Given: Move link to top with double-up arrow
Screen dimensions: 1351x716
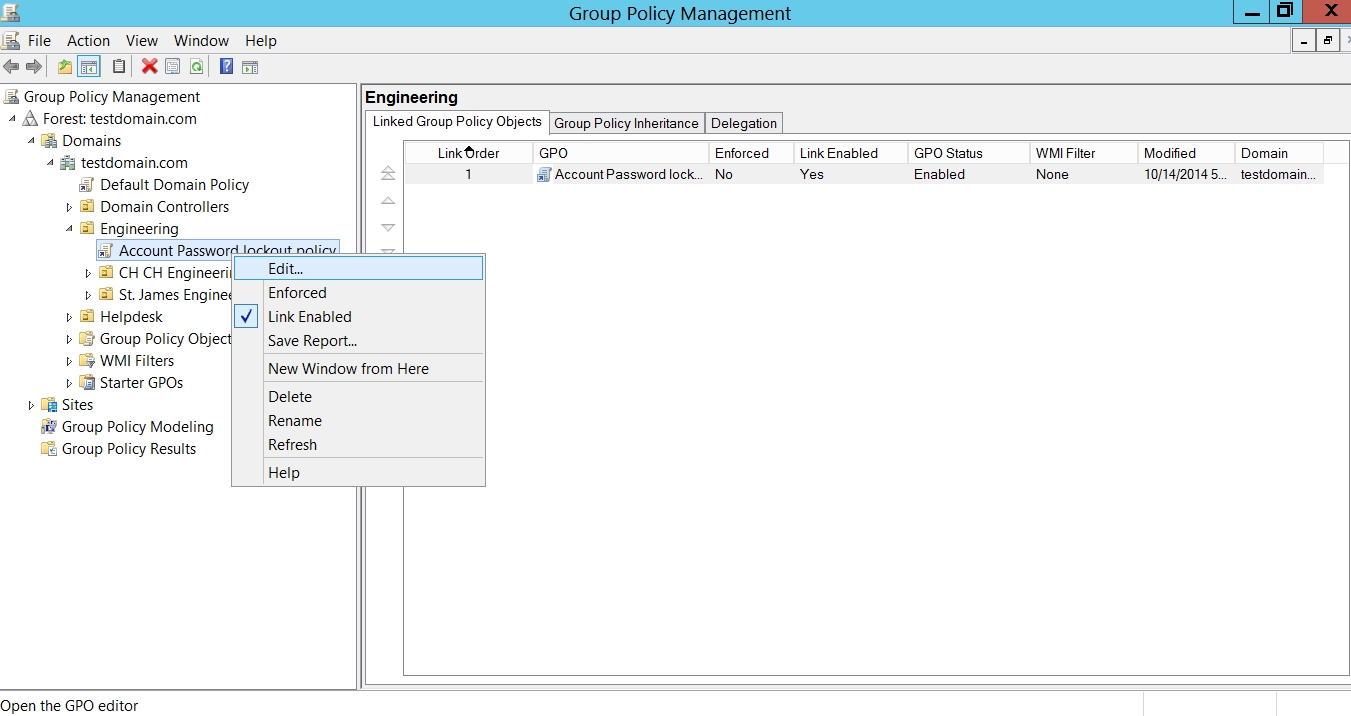Looking at the screenshot, I should tap(388, 174).
